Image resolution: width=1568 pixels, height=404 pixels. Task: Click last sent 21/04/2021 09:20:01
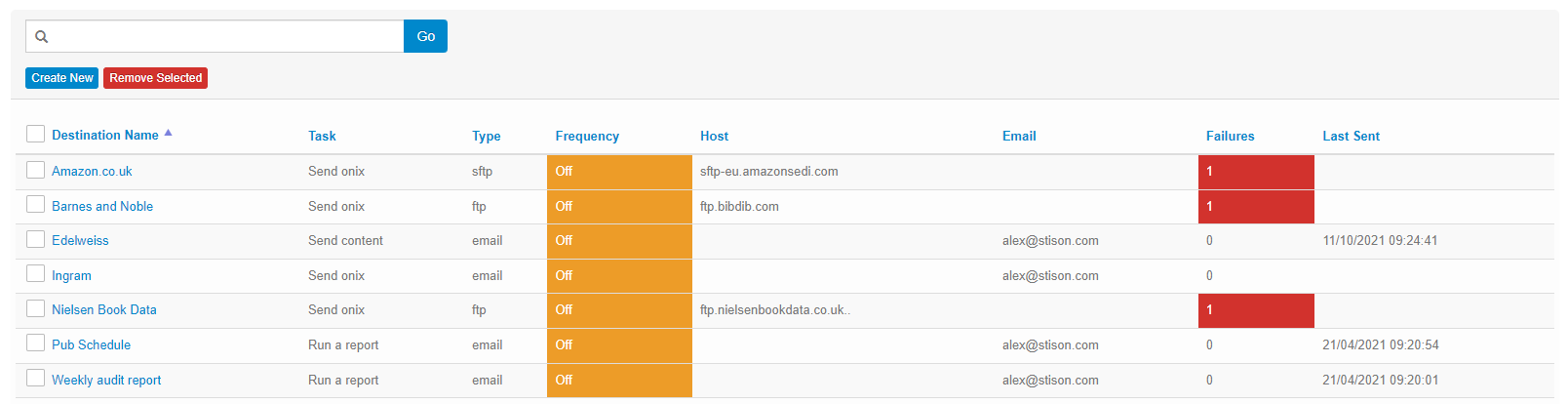pyautogui.click(x=1380, y=381)
